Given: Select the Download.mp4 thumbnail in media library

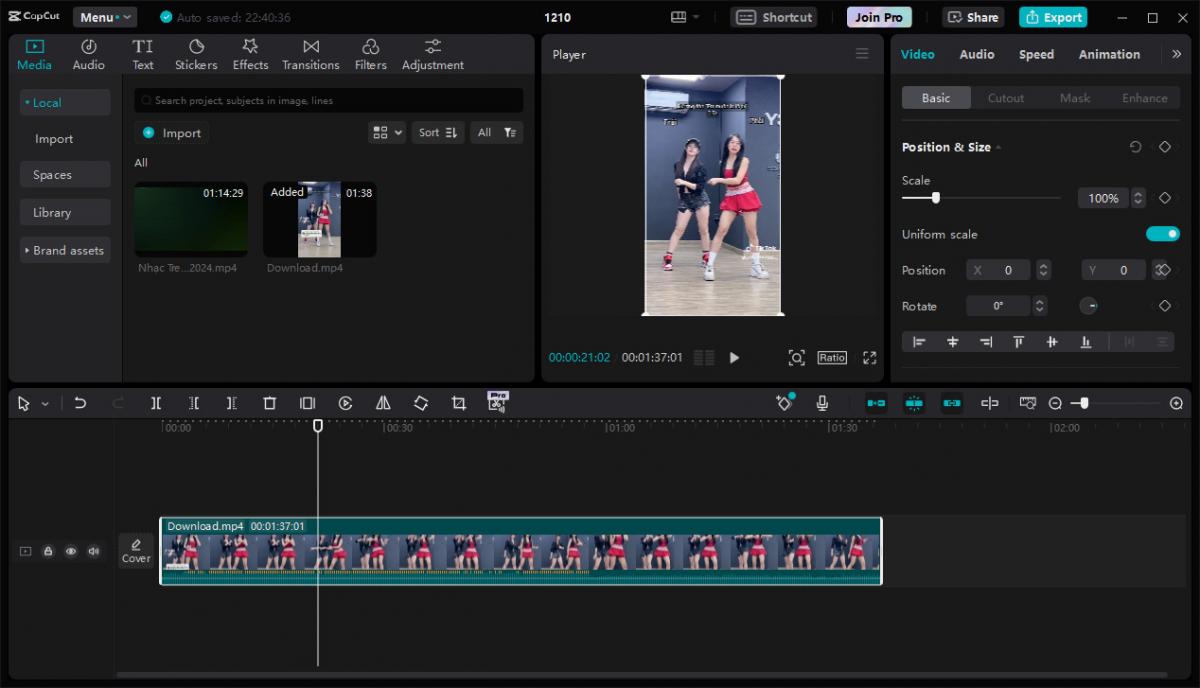Looking at the screenshot, I should [319, 219].
